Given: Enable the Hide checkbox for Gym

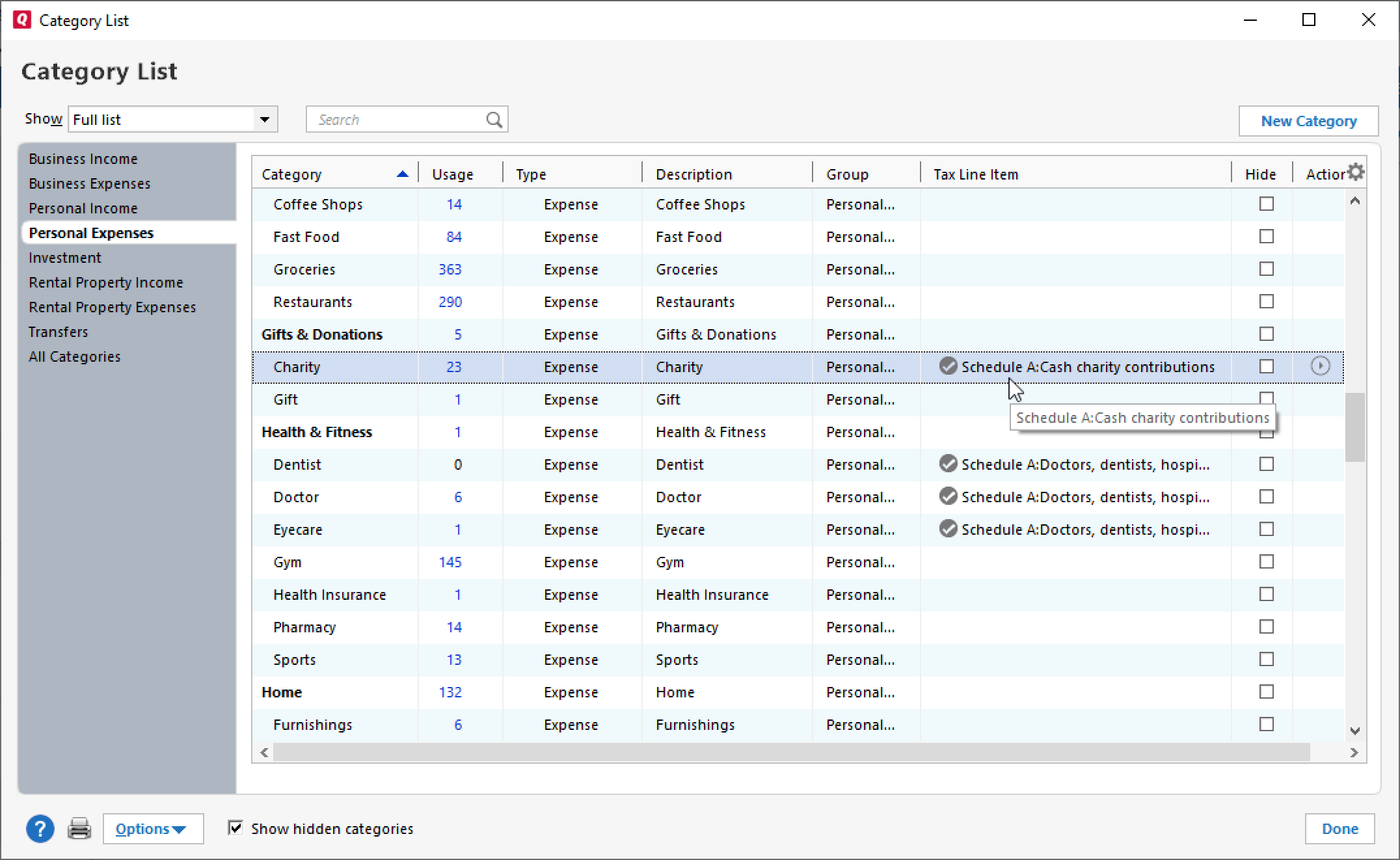Looking at the screenshot, I should click(1265, 561).
